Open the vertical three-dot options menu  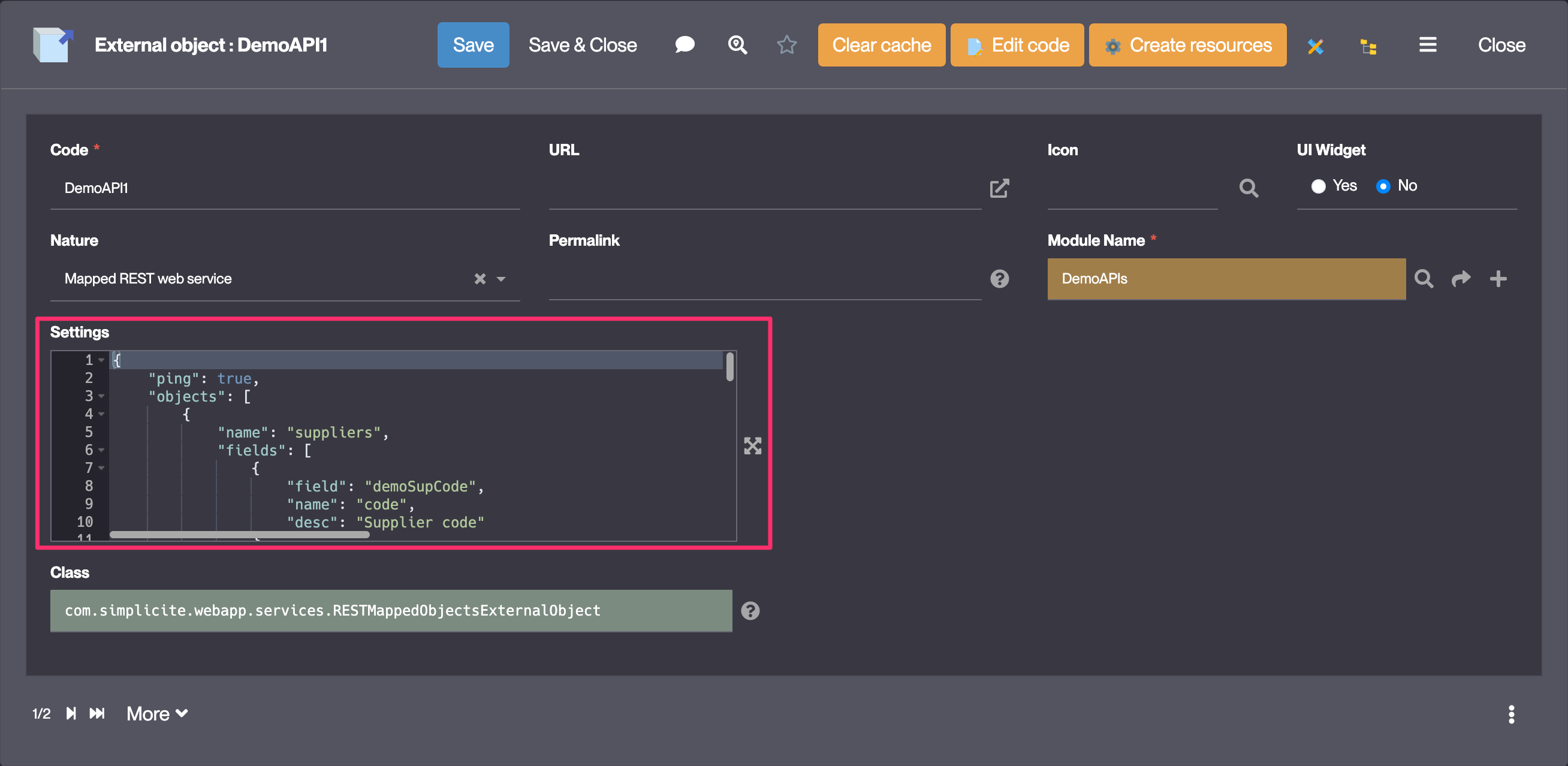(1511, 714)
